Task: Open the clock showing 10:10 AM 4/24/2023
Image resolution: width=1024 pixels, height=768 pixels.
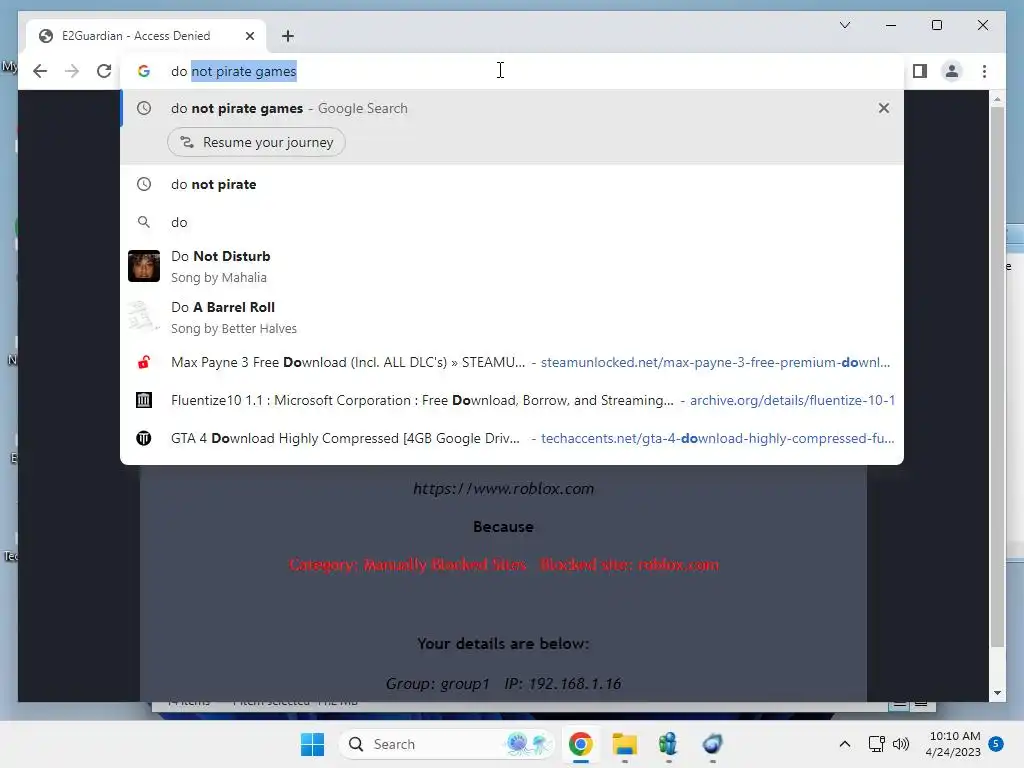Action: [x=953, y=744]
